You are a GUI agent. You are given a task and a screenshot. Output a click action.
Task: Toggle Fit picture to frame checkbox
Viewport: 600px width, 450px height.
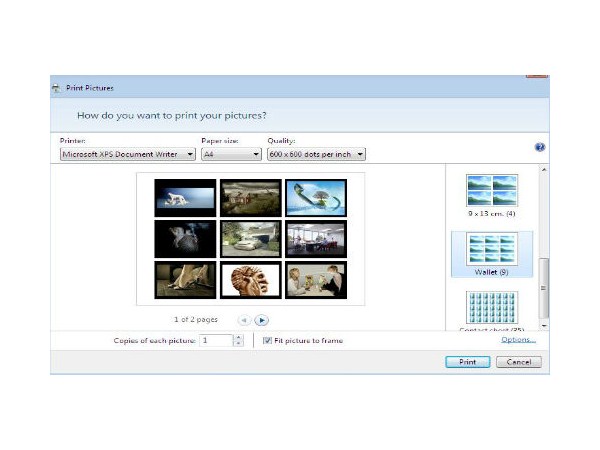(x=267, y=341)
